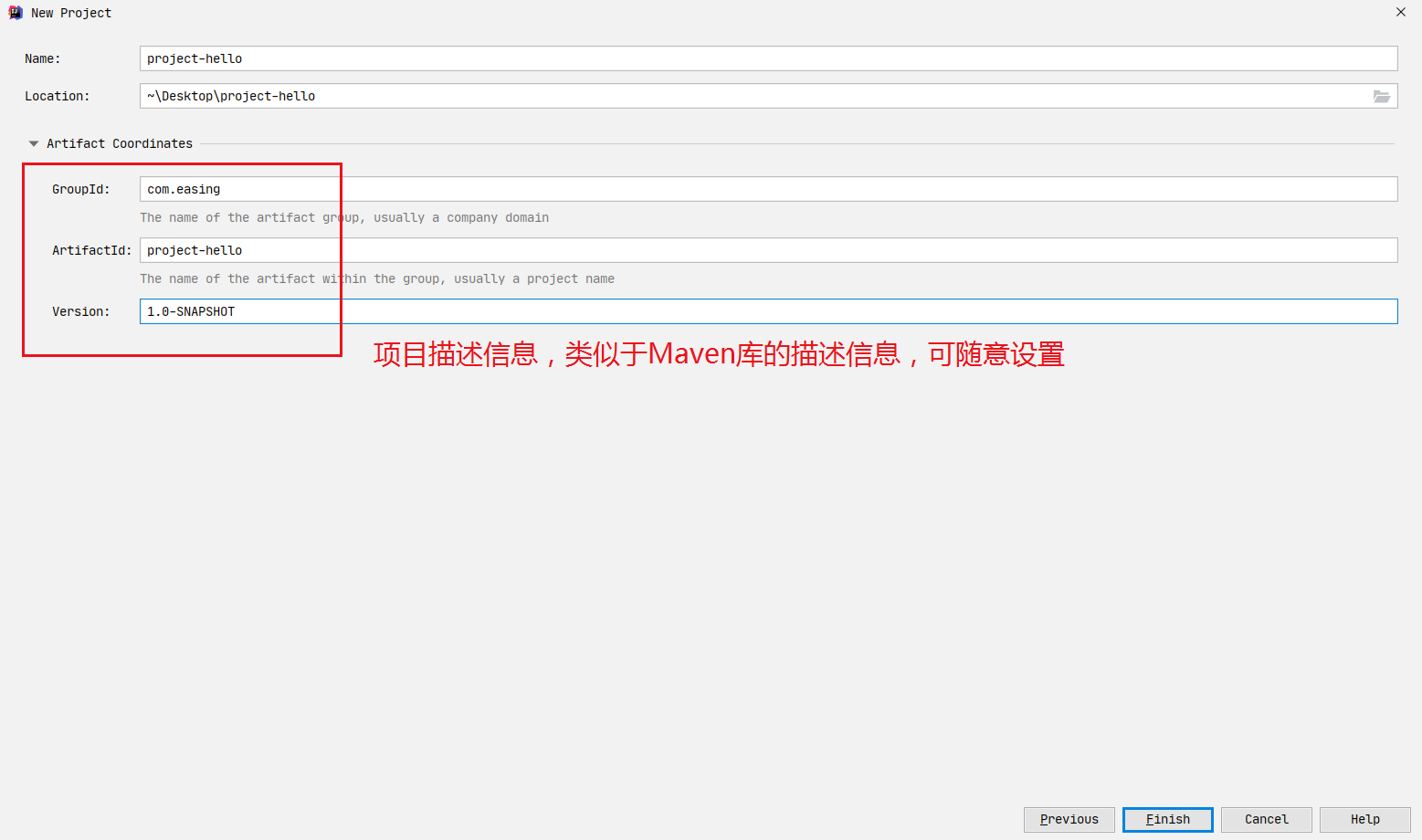1422x840 pixels.
Task: Focus the ArtifactId text field
Action: [x=768, y=250]
